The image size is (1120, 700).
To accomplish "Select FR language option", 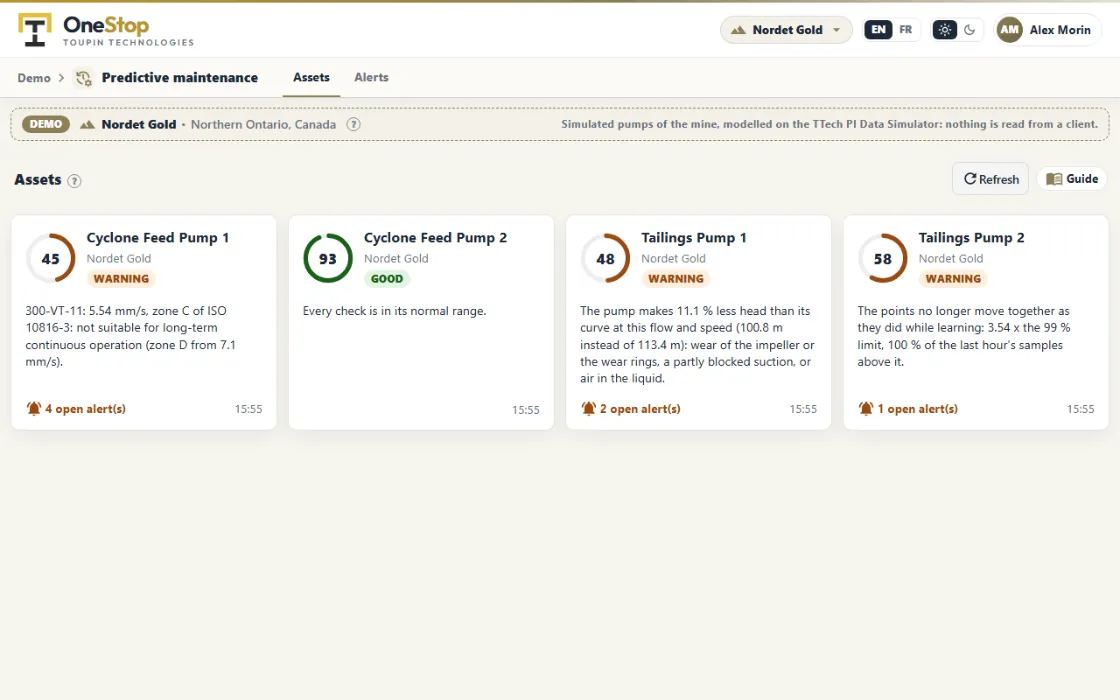I will (906, 30).
